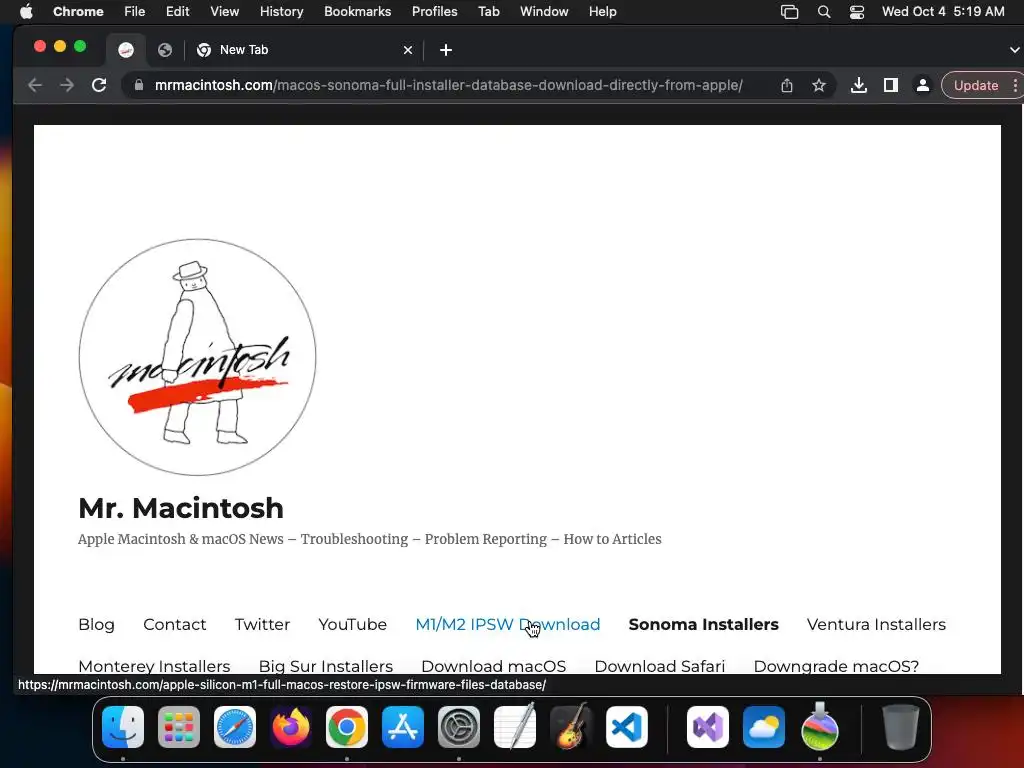
Task: Open Safari from the Dock
Action: coord(235,727)
